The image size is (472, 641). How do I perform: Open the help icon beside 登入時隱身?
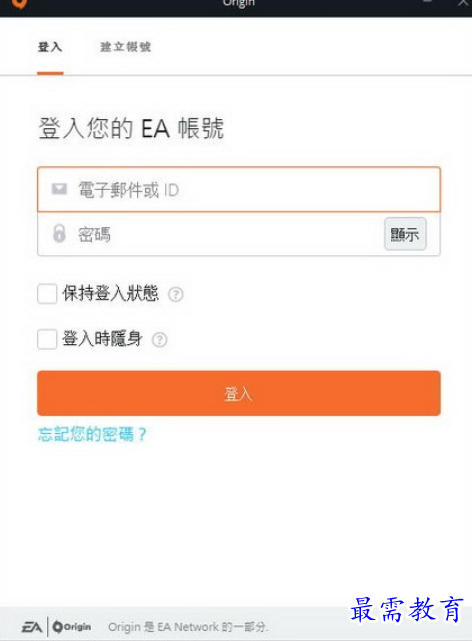(159, 339)
